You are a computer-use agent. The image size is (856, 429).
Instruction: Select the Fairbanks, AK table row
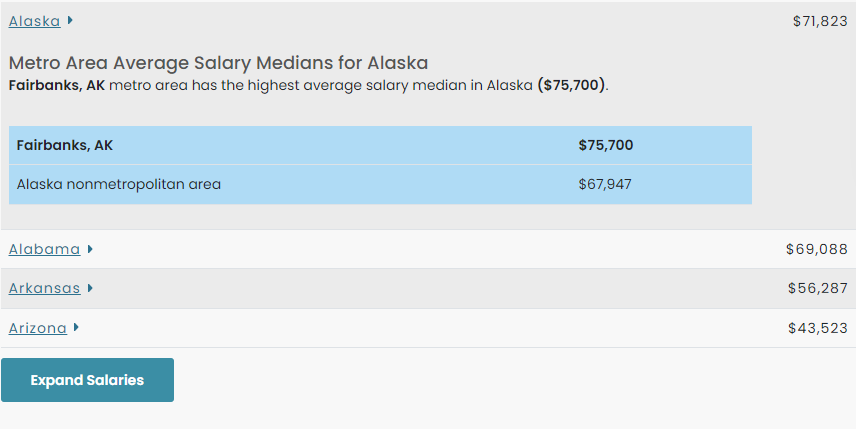380,145
